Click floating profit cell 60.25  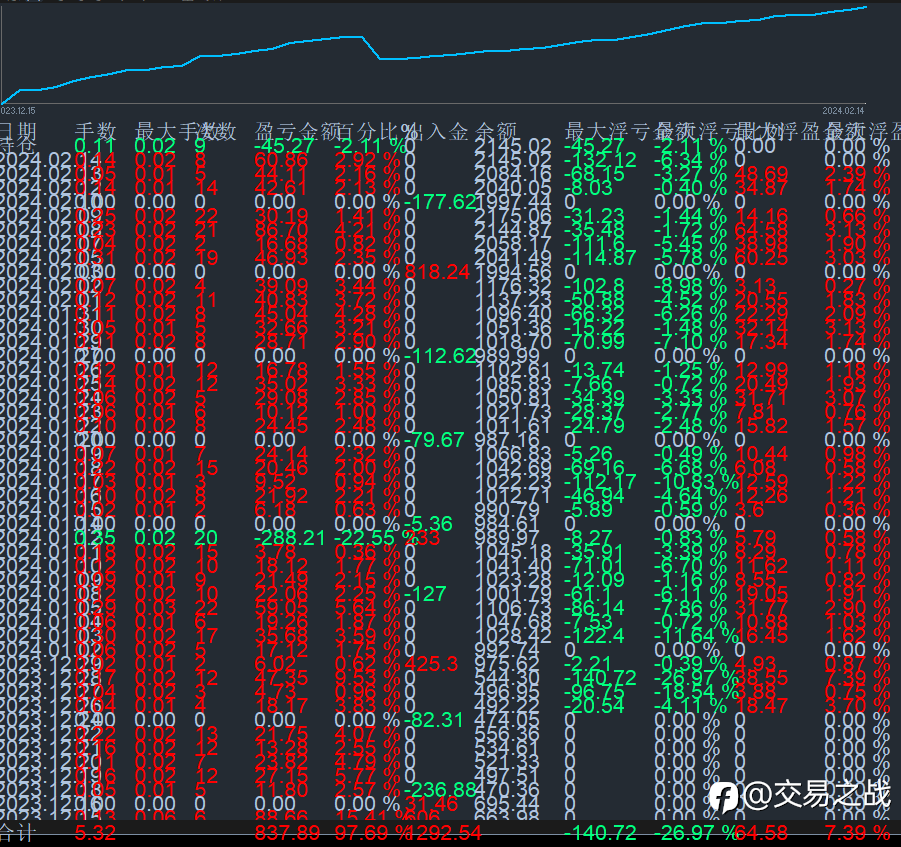(762, 257)
